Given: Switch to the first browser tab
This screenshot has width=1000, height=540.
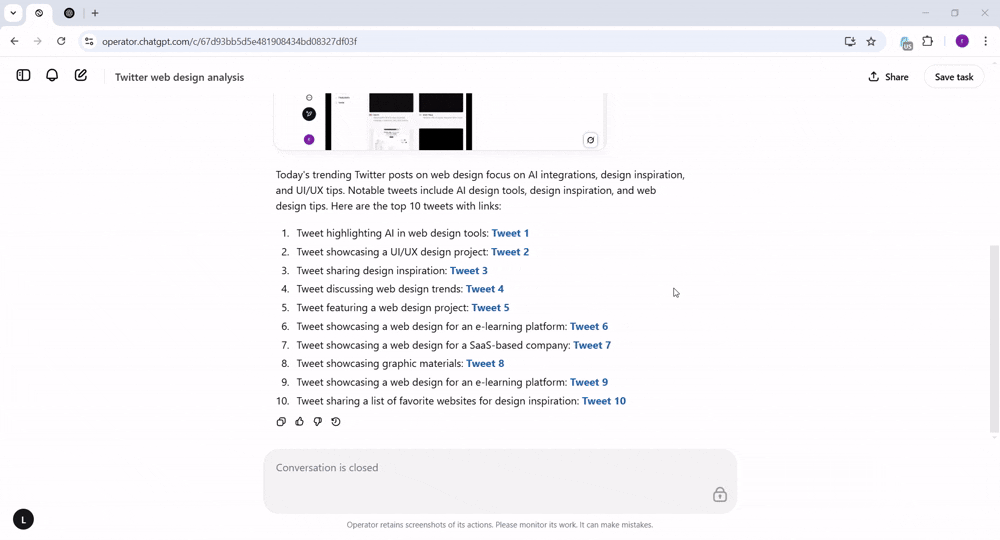Looking at the screenshot, I should click(x=39, y=13).
